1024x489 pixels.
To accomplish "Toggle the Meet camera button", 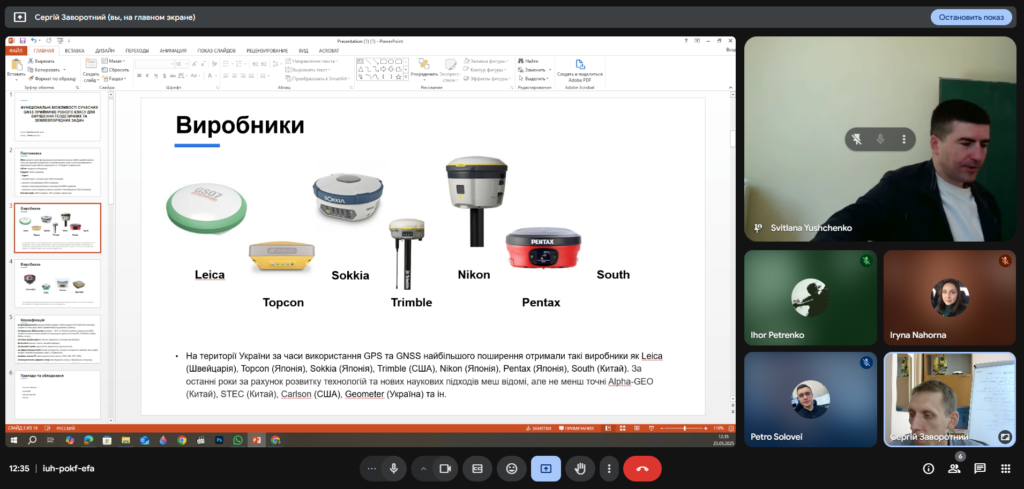I will [x=445, y=468].
